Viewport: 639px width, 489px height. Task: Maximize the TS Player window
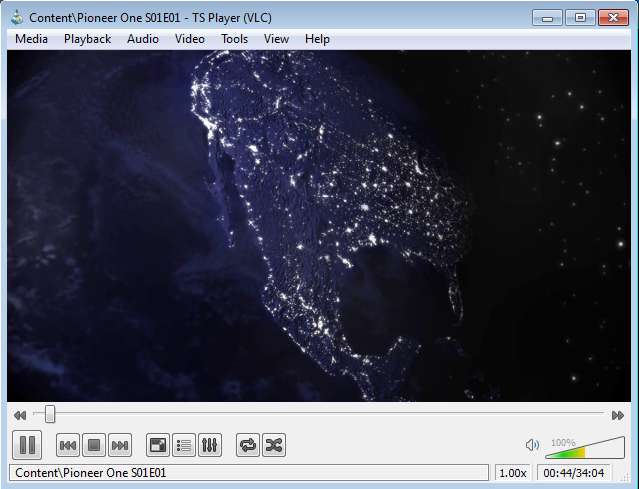pos(580,18)
